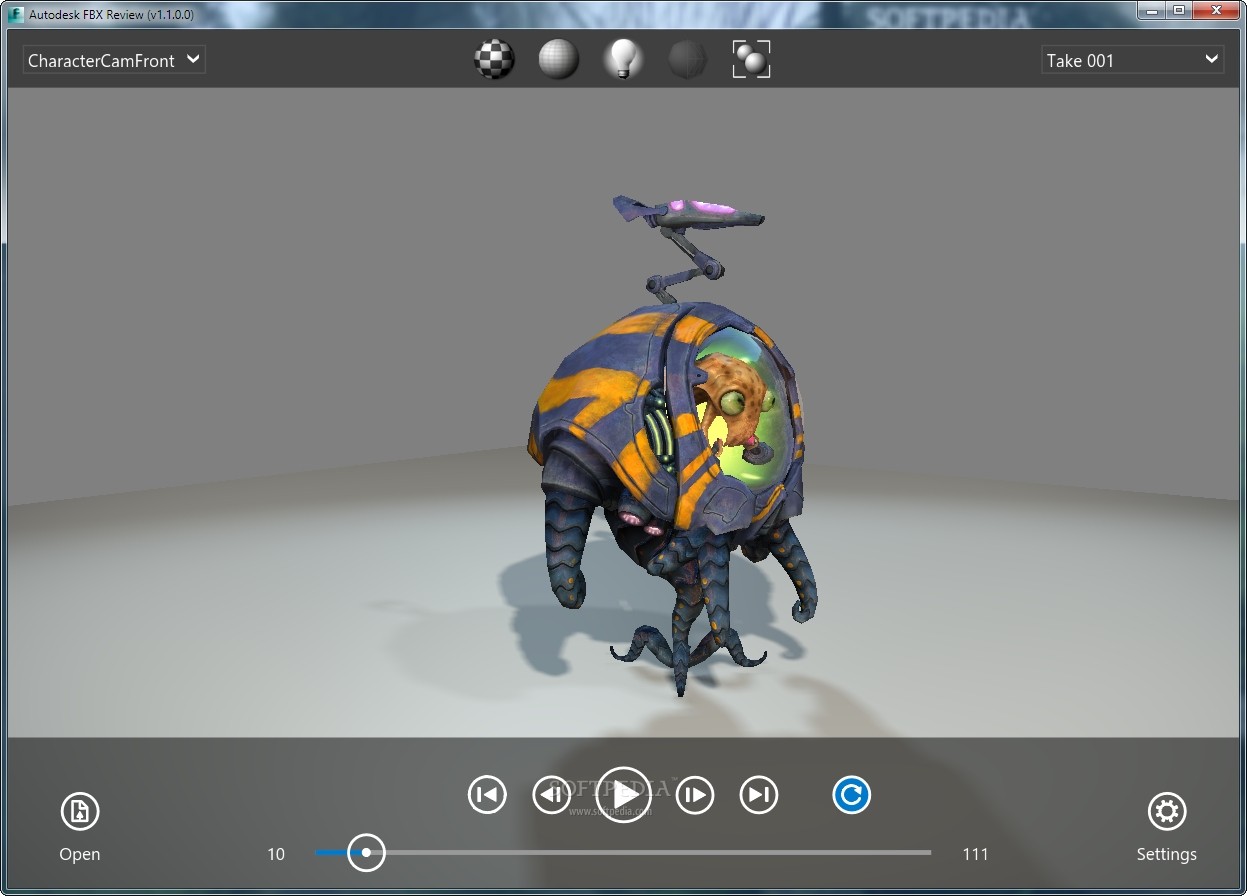Click the Open label text
This screenshot has width=1247, height=896.
pyautogui.click(x=80, y=854)
